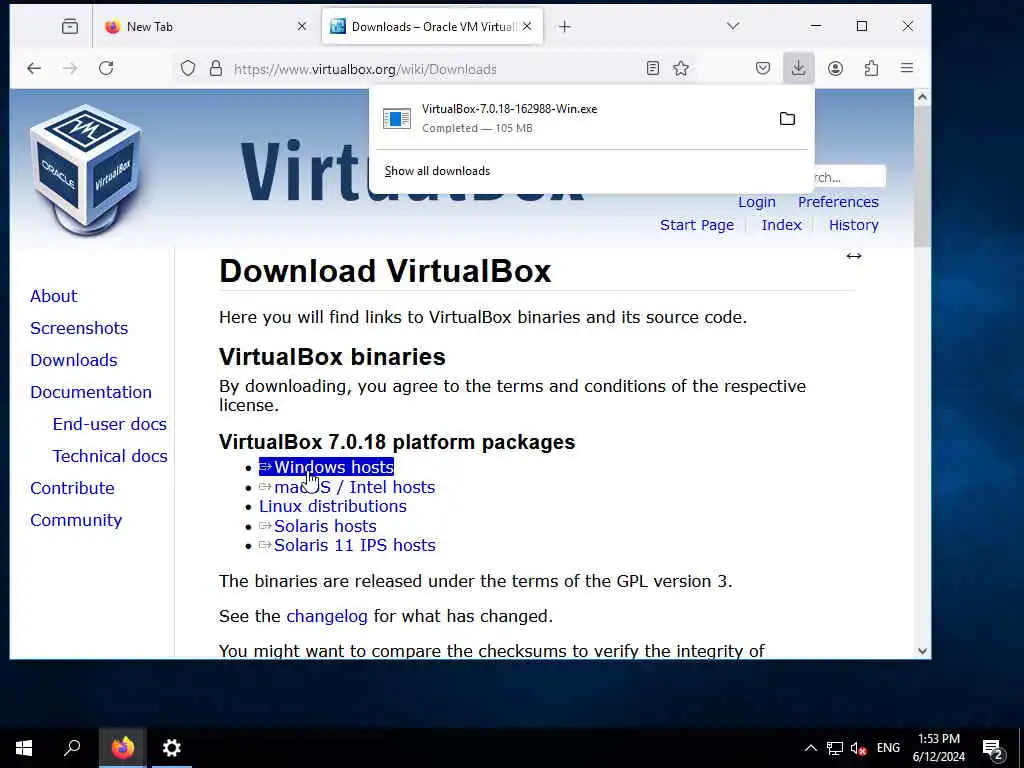This screenshot has width=1024, height=768.
Task: Close the downloads panel via toolbar download icon
Action: point(798,69)
